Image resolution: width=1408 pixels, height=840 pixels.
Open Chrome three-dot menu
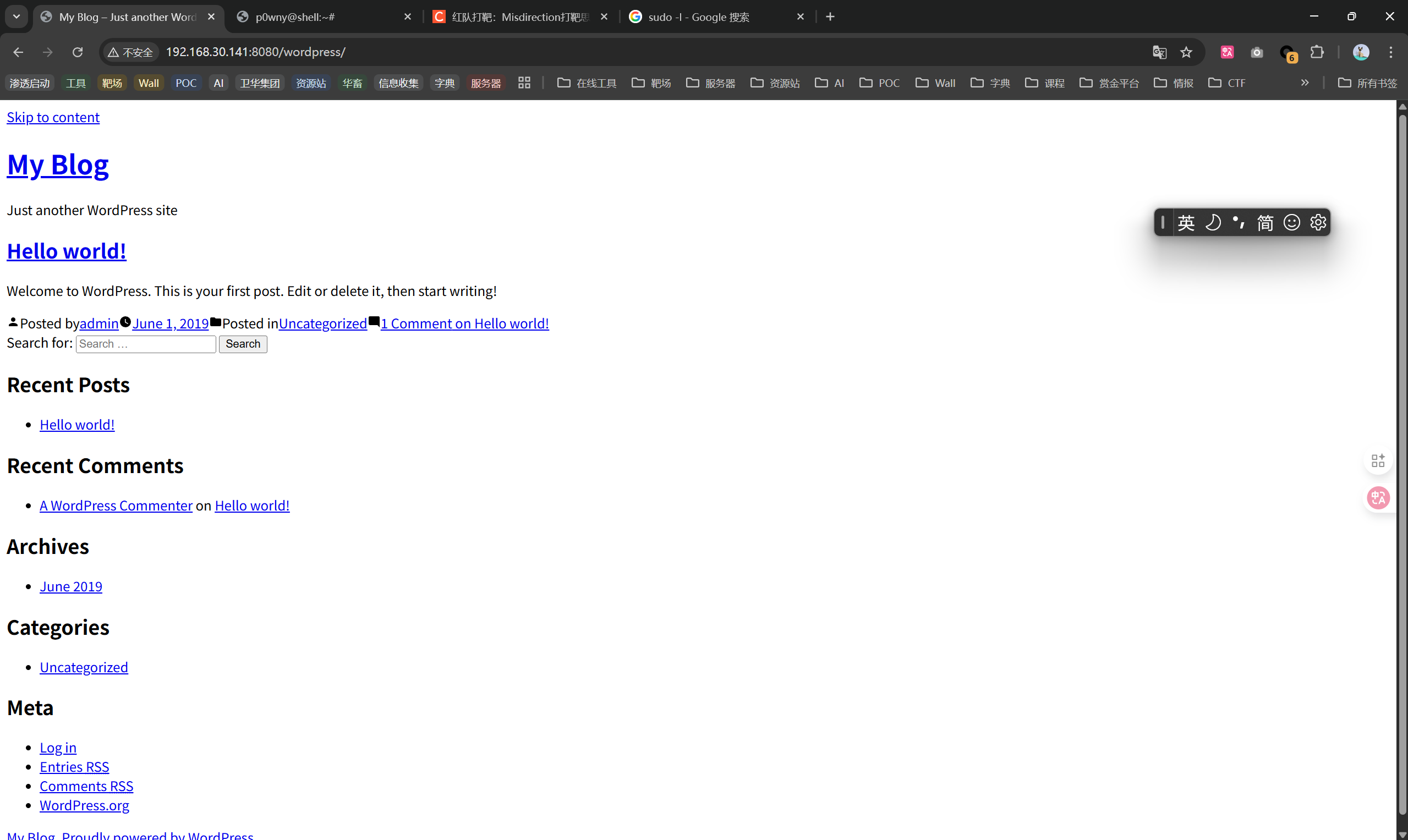pyautogui.click(x=1390, y=52)
